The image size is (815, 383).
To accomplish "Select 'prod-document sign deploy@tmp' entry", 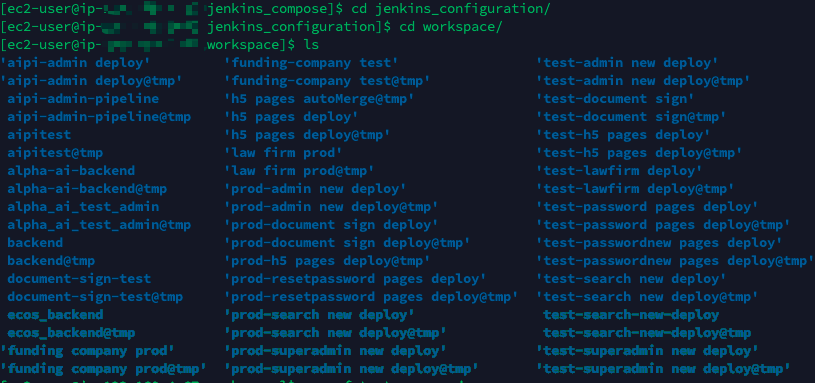I will point(347,243).
